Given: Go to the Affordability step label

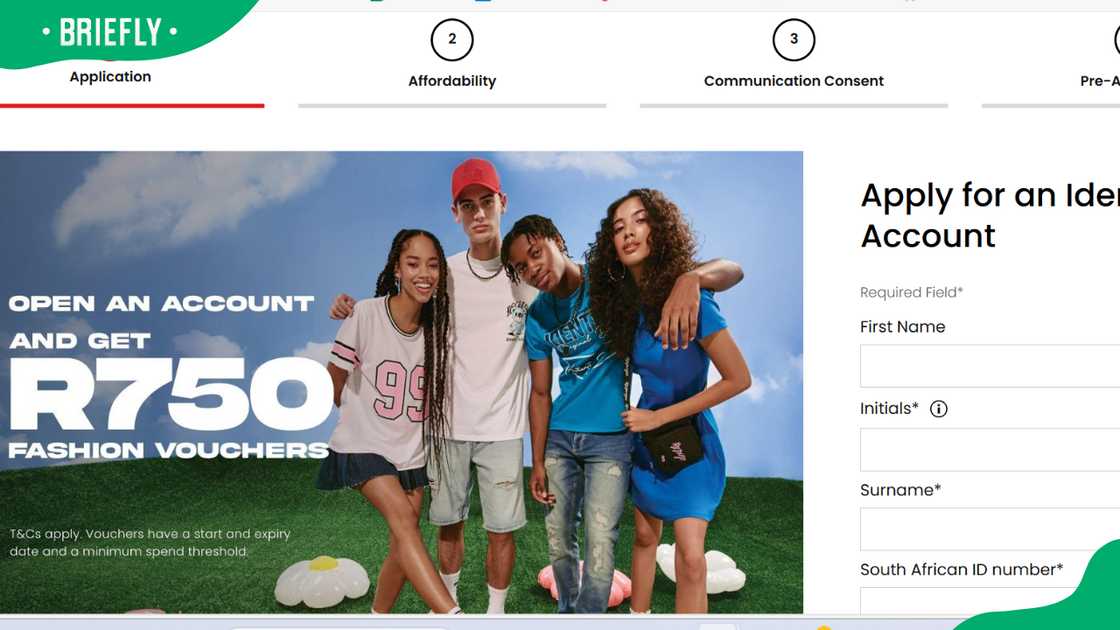Looking at the screenshot, I should point(452,81).
